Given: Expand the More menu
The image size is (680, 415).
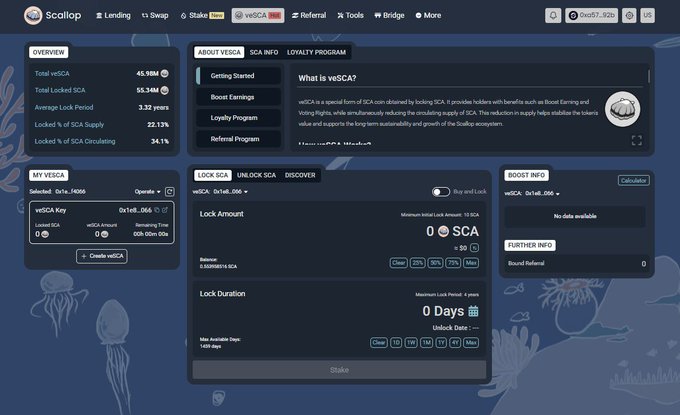Looking at the screenshot, I should 428,16.
